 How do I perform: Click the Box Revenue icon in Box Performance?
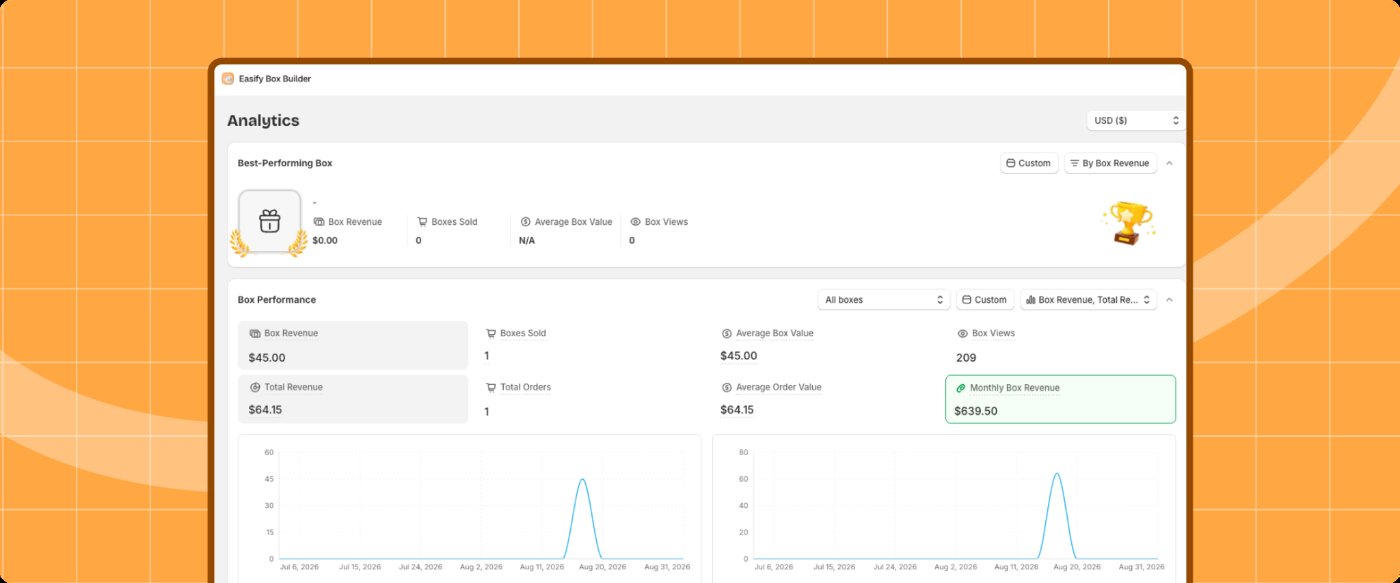click(255, 333)
